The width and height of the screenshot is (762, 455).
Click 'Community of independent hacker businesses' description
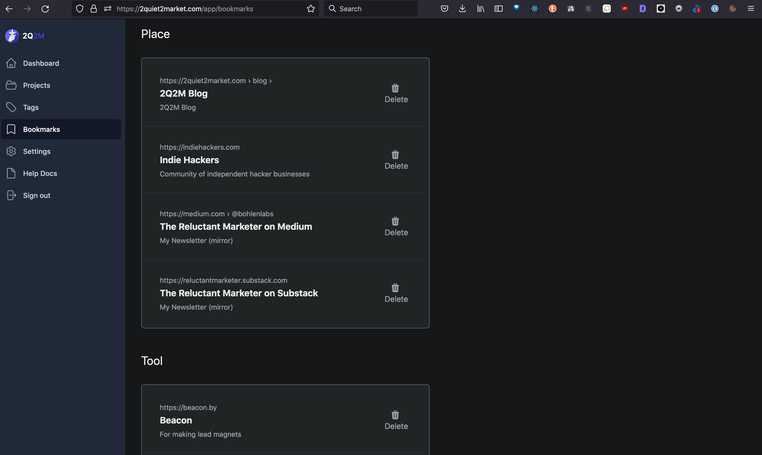pyautogui.click(x=235, y=174)
